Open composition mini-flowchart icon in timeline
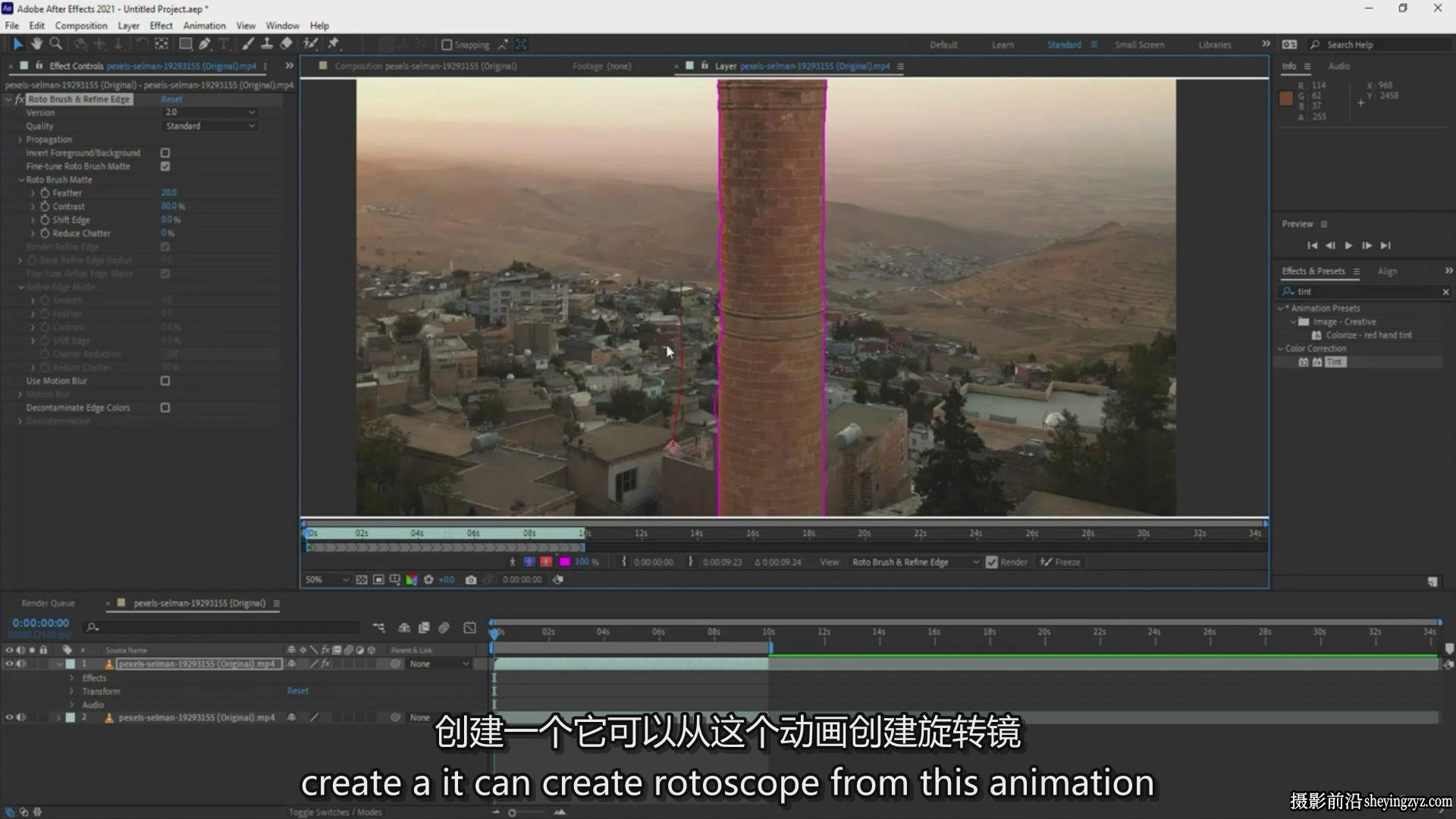This screenshot has height=819, width=1456. 379,628
